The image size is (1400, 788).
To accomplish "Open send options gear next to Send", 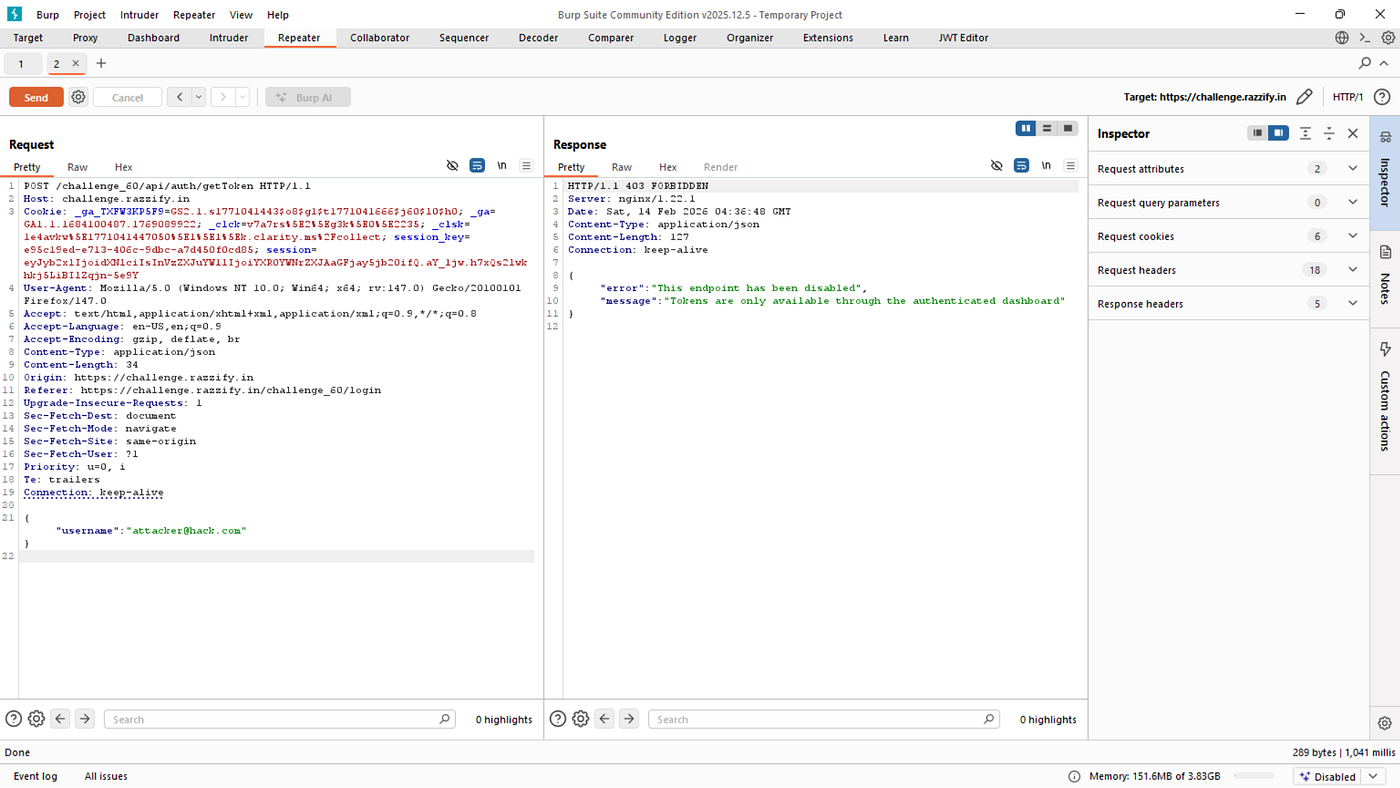I will pyautogui.click(x=78, y=97).
